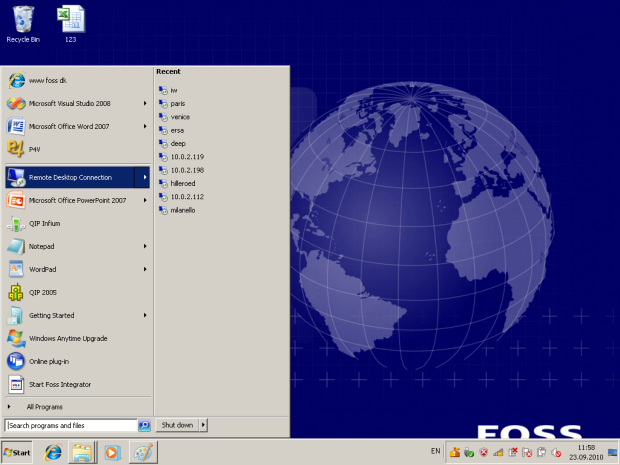Expand Notepad recent files arrow

coord(145,246)
